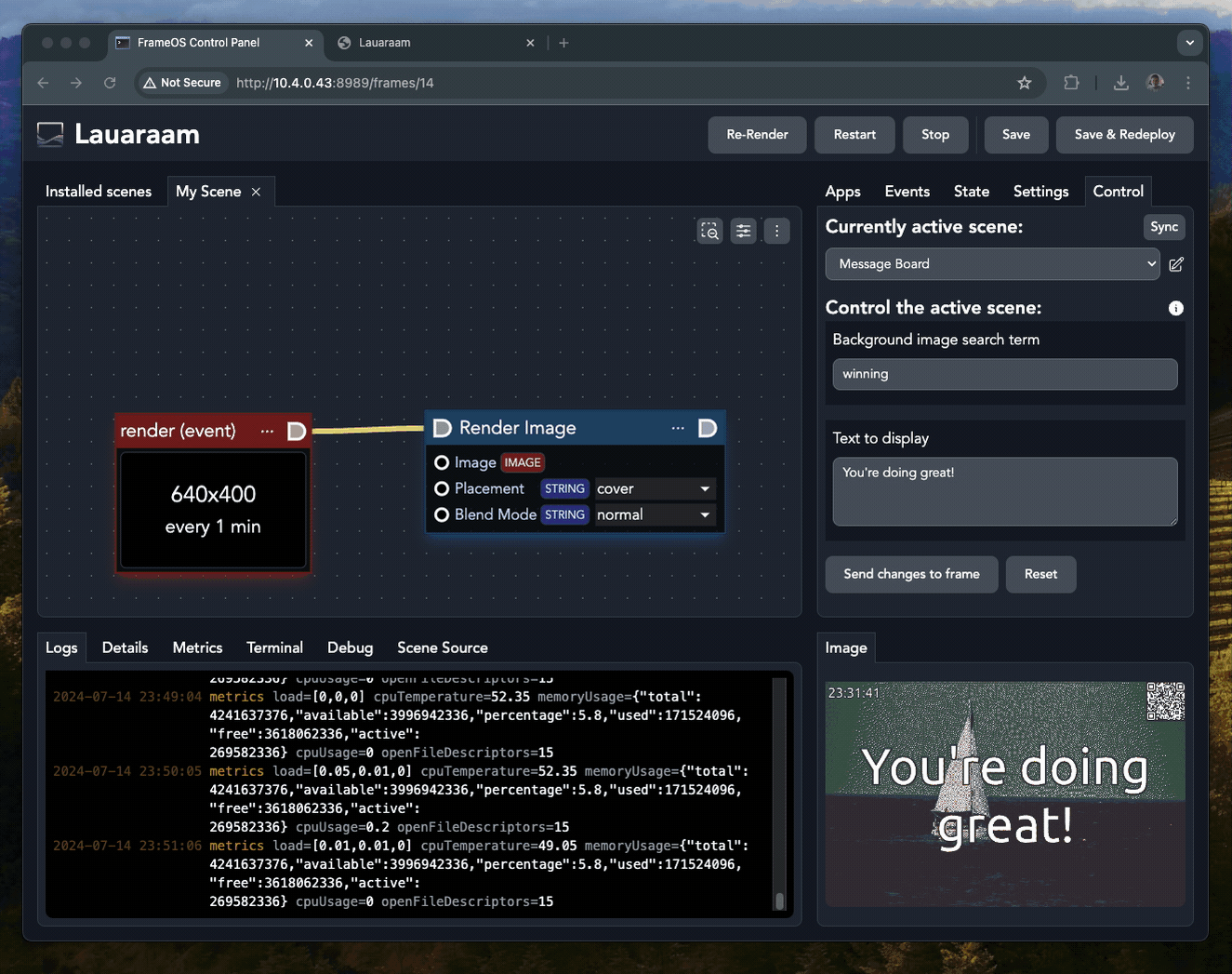Close the My Scene tab
Viewport: 1232px width, 974px height.
[x=256, y=192]
